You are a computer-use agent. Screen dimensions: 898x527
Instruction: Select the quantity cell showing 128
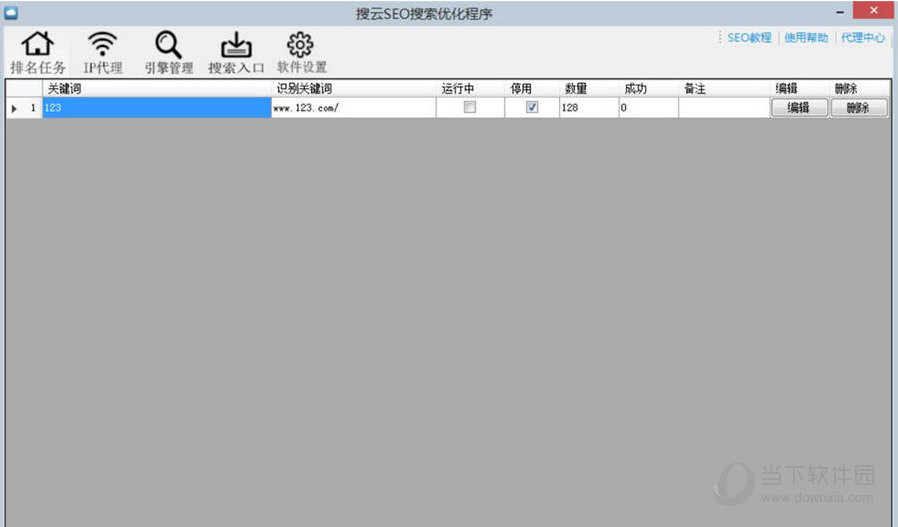(x=589, y=108)
